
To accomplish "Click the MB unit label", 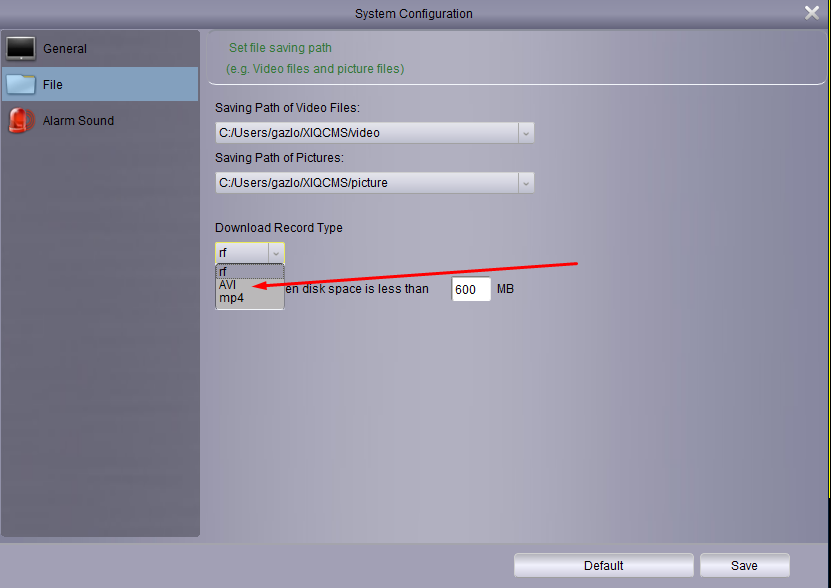I will pyautogui.click(x=506, y=289).
